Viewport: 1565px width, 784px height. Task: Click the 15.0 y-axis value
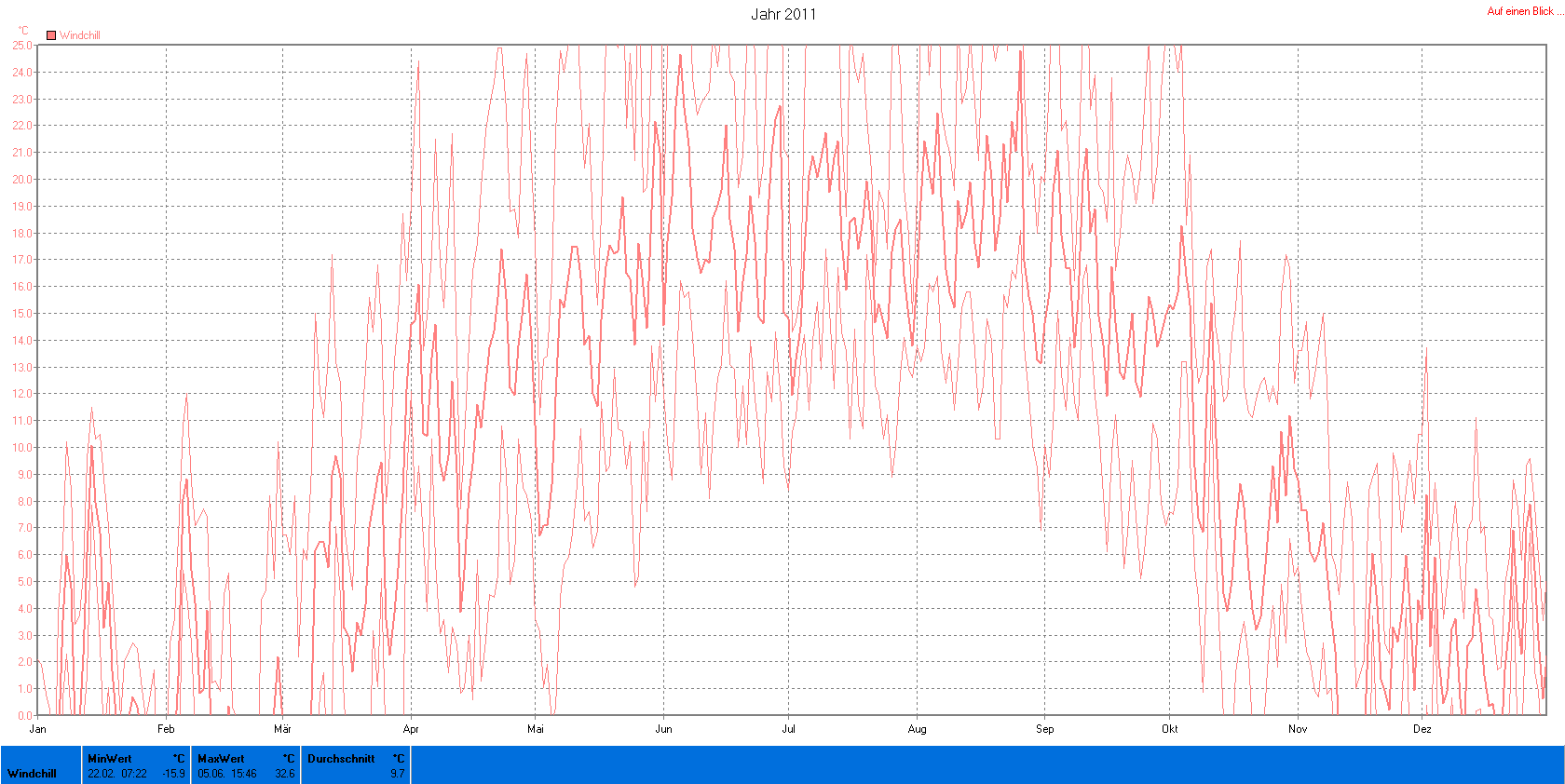coord(21,313)
